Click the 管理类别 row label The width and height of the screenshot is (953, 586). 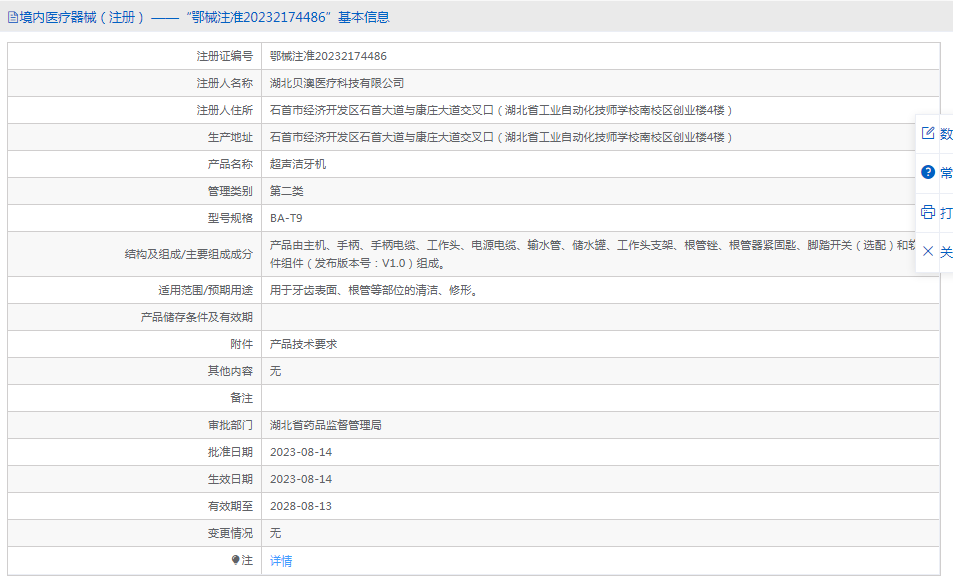pos(230,191)
